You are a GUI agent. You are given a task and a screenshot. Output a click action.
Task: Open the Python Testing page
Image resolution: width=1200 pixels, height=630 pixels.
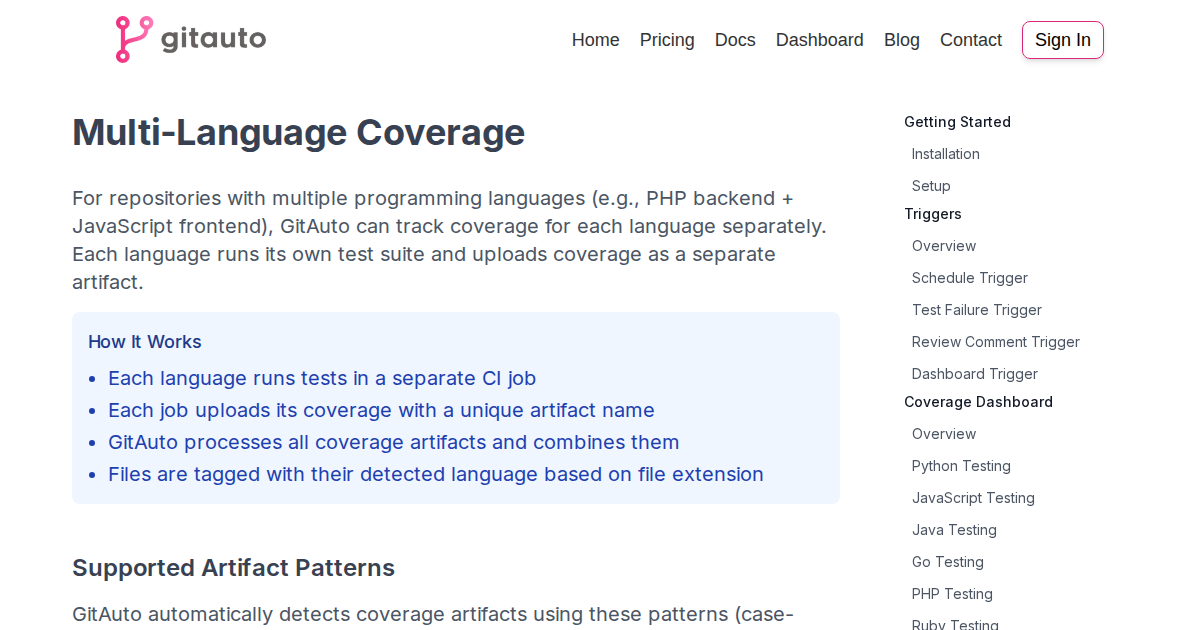pos(961,466)
